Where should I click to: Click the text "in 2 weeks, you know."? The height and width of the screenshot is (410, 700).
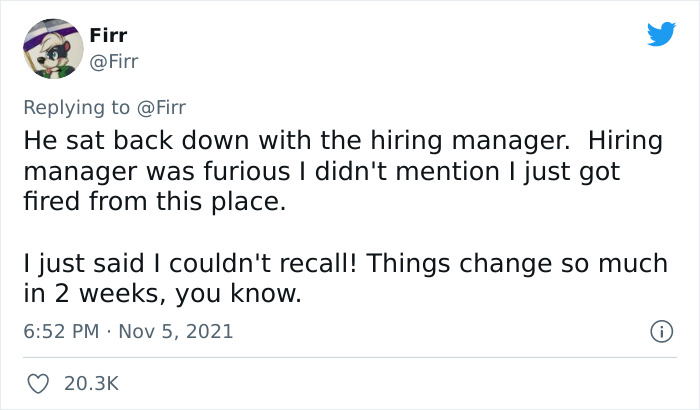point(162,293)
